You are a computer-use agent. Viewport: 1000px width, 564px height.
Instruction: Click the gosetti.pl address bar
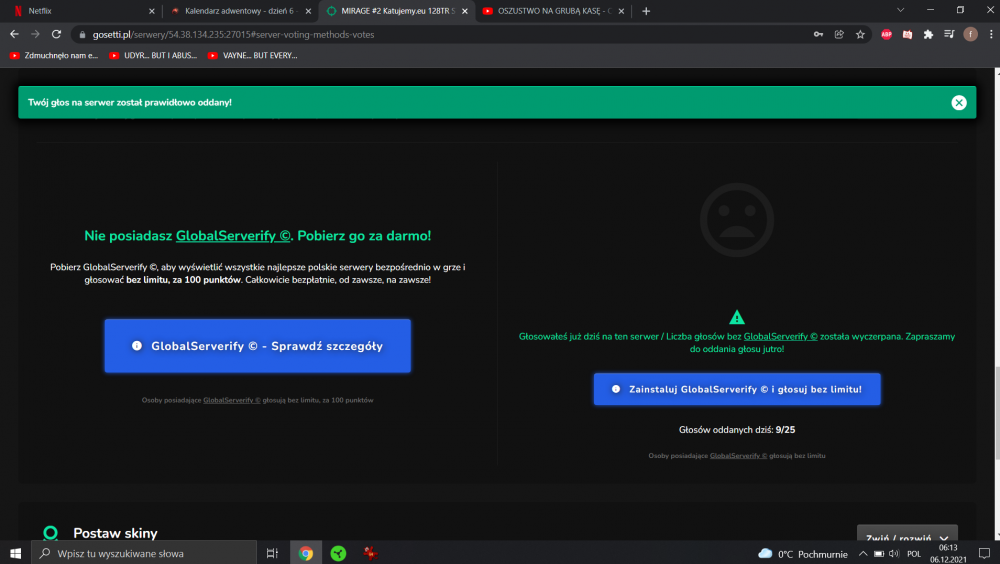(x=440, y=34)
